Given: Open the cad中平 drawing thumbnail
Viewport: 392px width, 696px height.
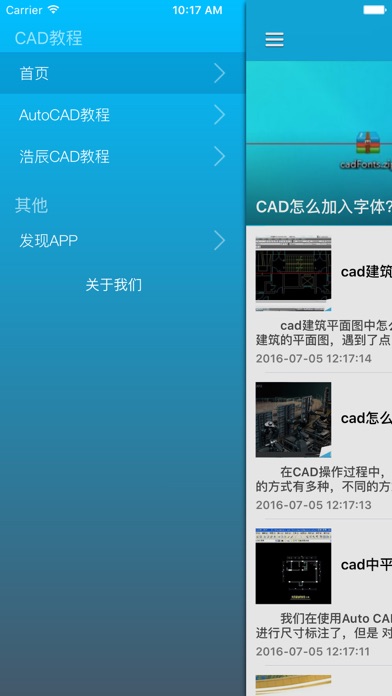Looking at the screenshot, I should tap(293, 566).
